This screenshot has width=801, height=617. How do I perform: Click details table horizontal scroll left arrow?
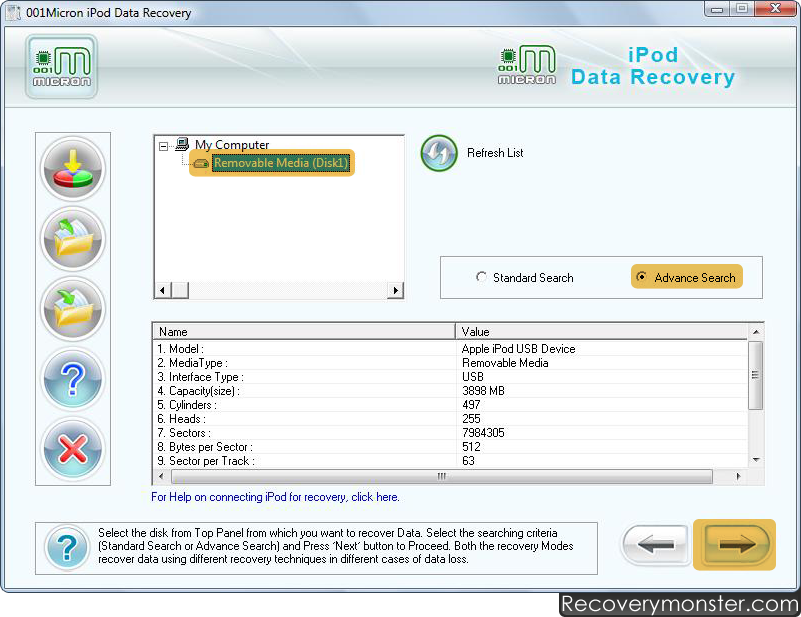point(161,476)
